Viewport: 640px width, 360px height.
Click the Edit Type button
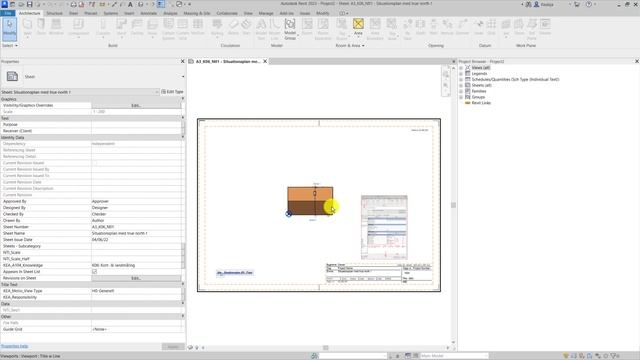point(172,92)
